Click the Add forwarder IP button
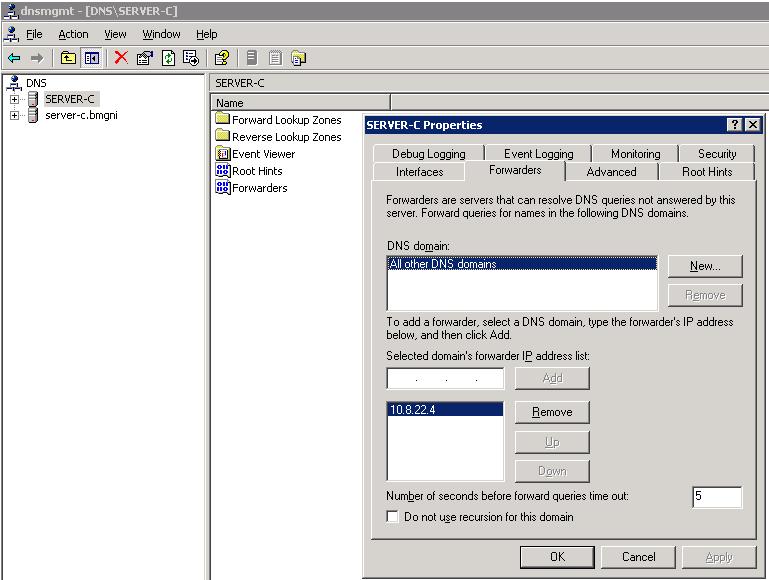Viewport: 769px width, 580px height. pos(552,378)
